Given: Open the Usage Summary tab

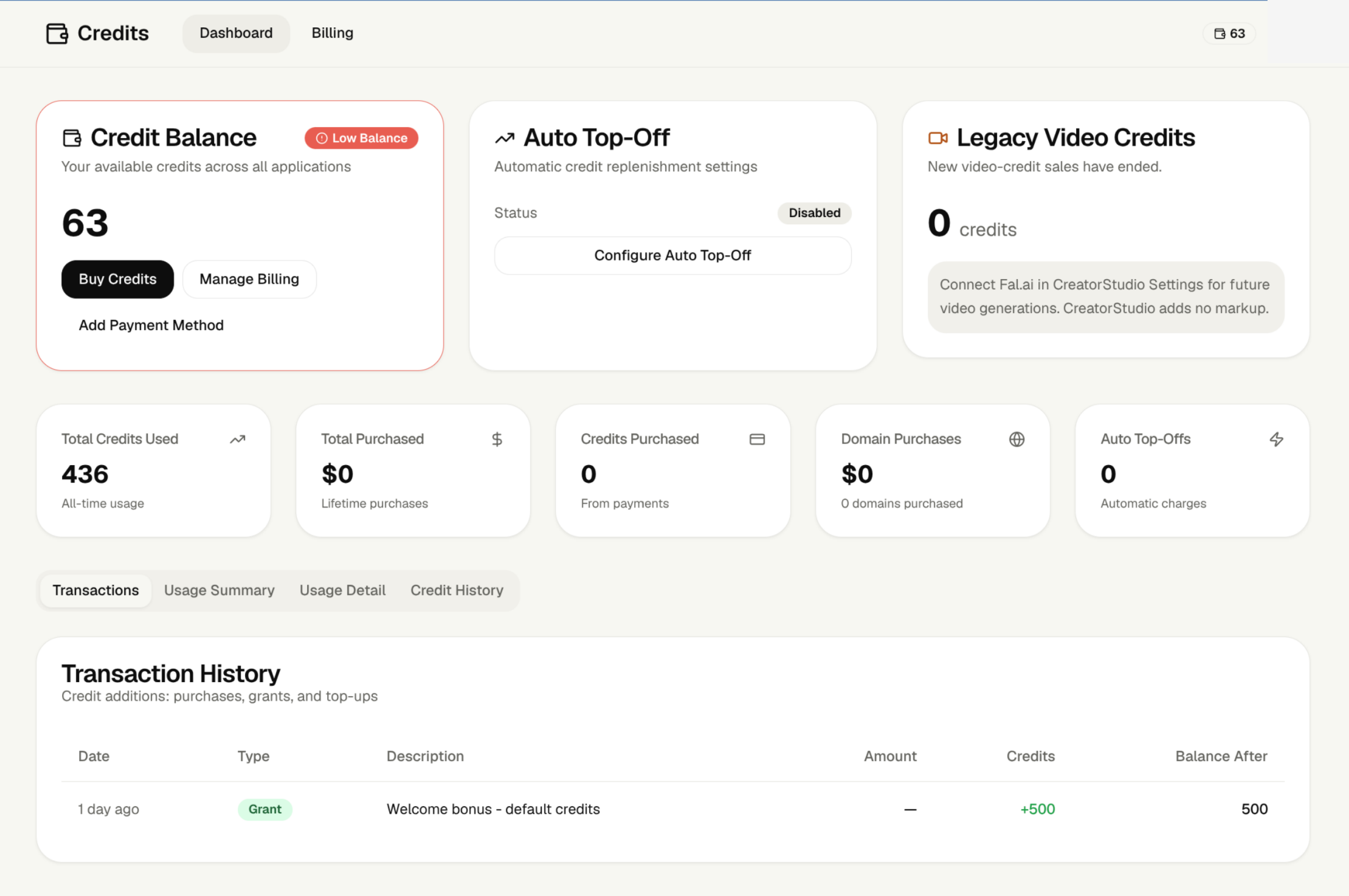Looking at the screenshot, I should [x=219, y=590].
